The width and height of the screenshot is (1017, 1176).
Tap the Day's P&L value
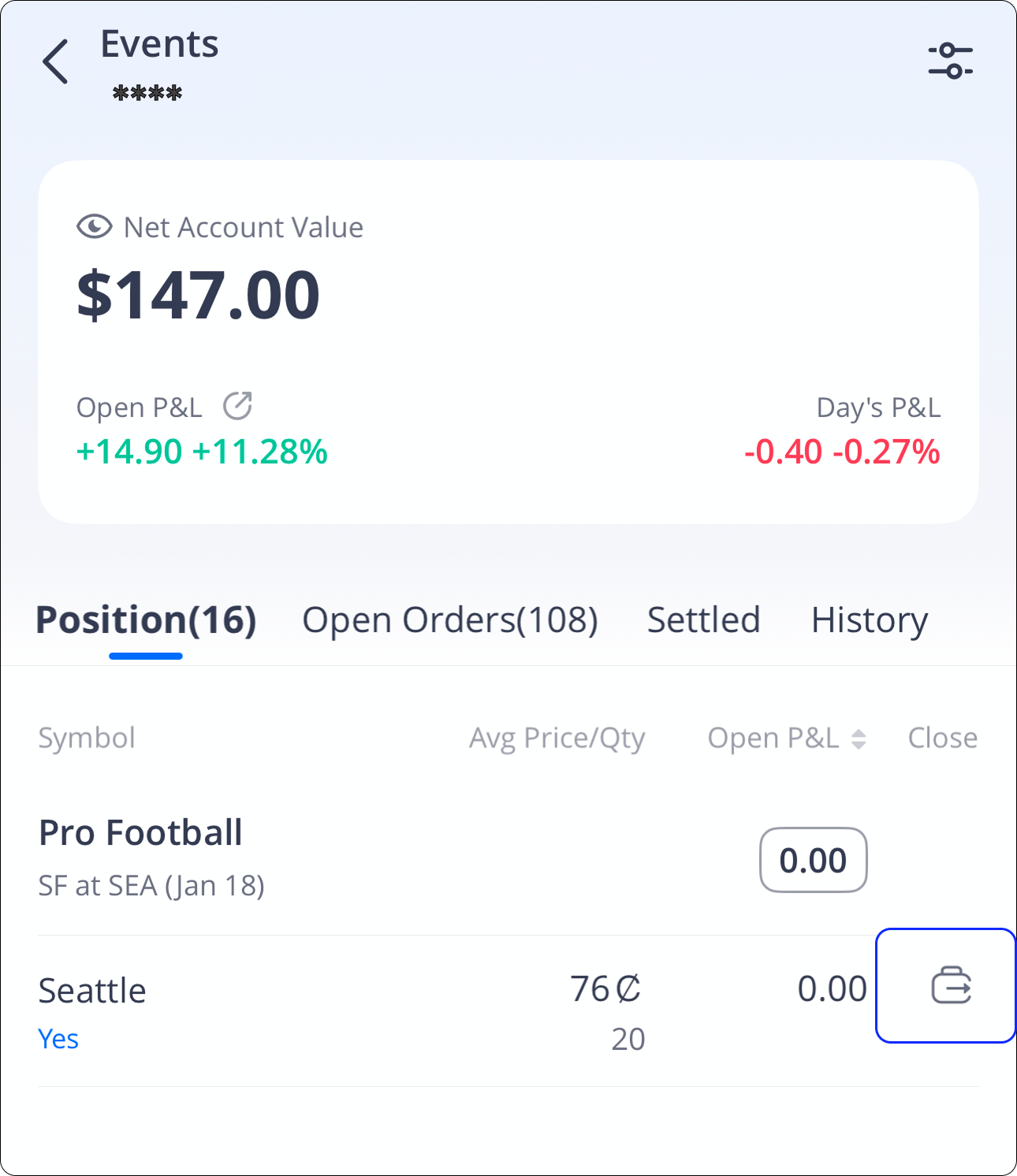[841, 452]
